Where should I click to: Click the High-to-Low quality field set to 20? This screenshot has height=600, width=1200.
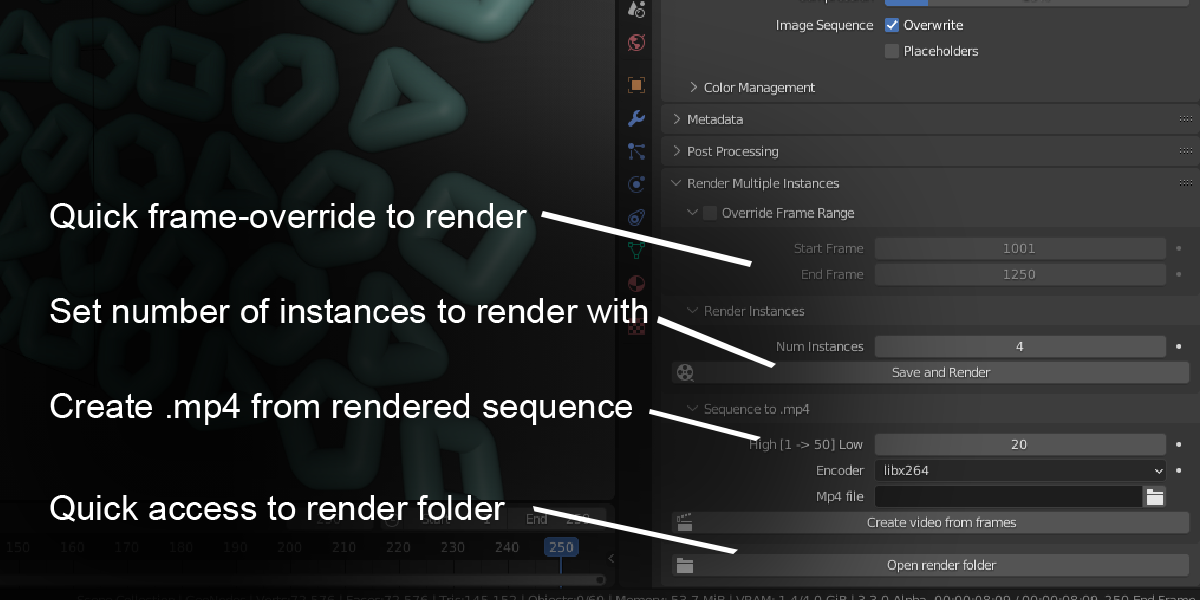pyautogui.click(x=1019, y=444)
